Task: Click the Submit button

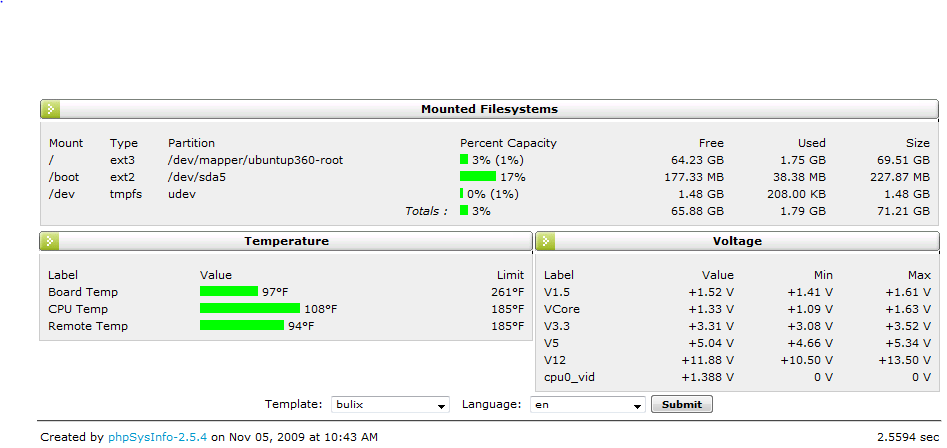Action: pyautogui.click(x=682, y=405)
